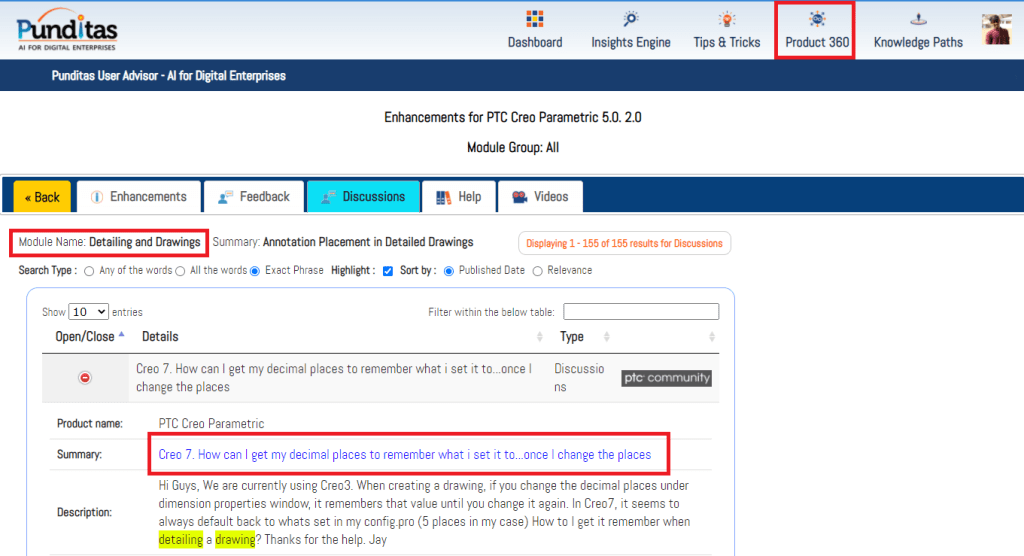Viewport: 1024px width, 556px height.
Task: Open the Dashboard grid icon
Action: (534, 20)
